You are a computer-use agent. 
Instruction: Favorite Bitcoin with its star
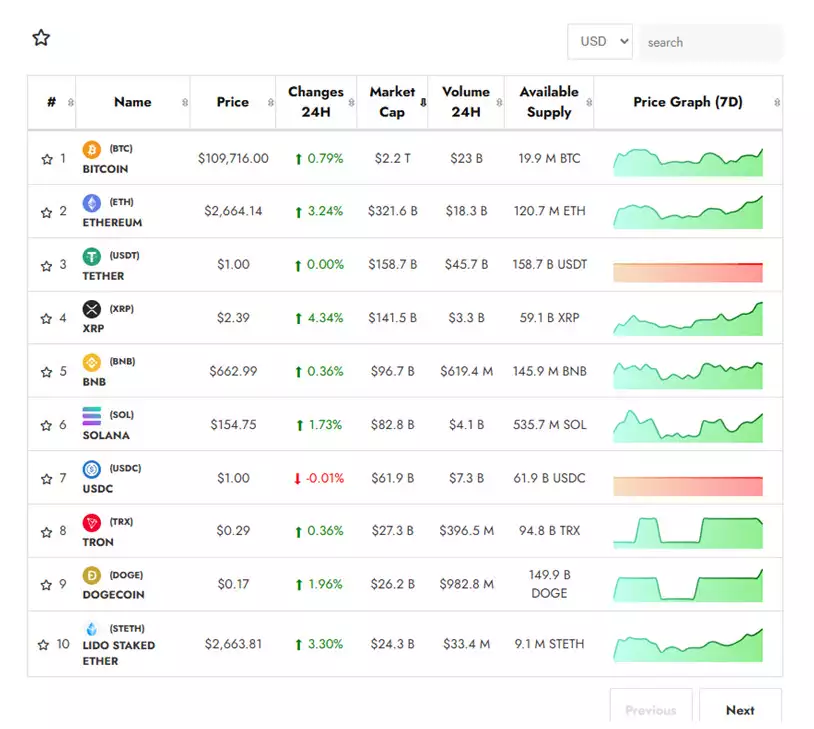(x=47, y=159)
